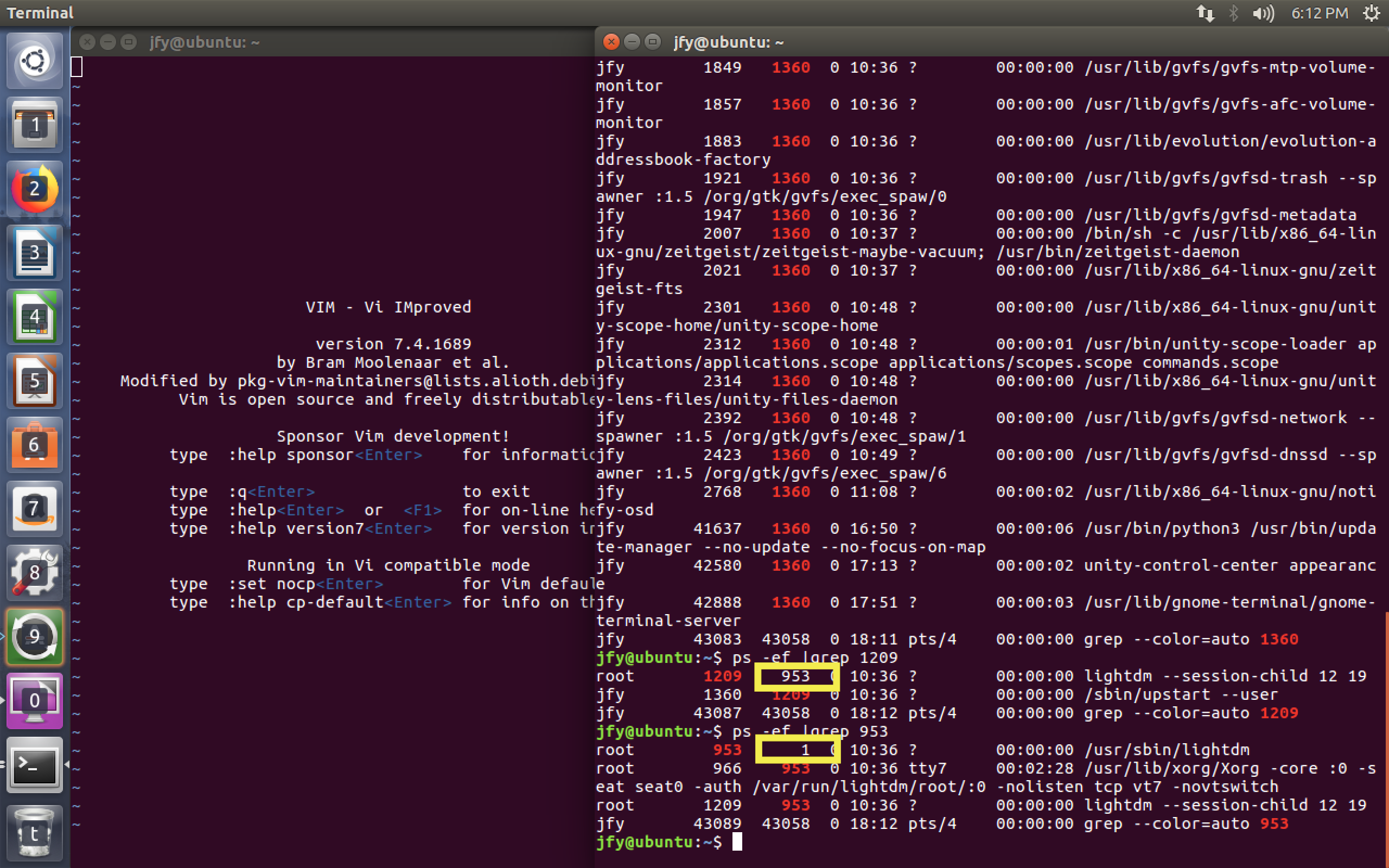Viewport: 1389px width, 868px height.
Task: Focus the background Vim terminal title bar
Action: (333, 41)
